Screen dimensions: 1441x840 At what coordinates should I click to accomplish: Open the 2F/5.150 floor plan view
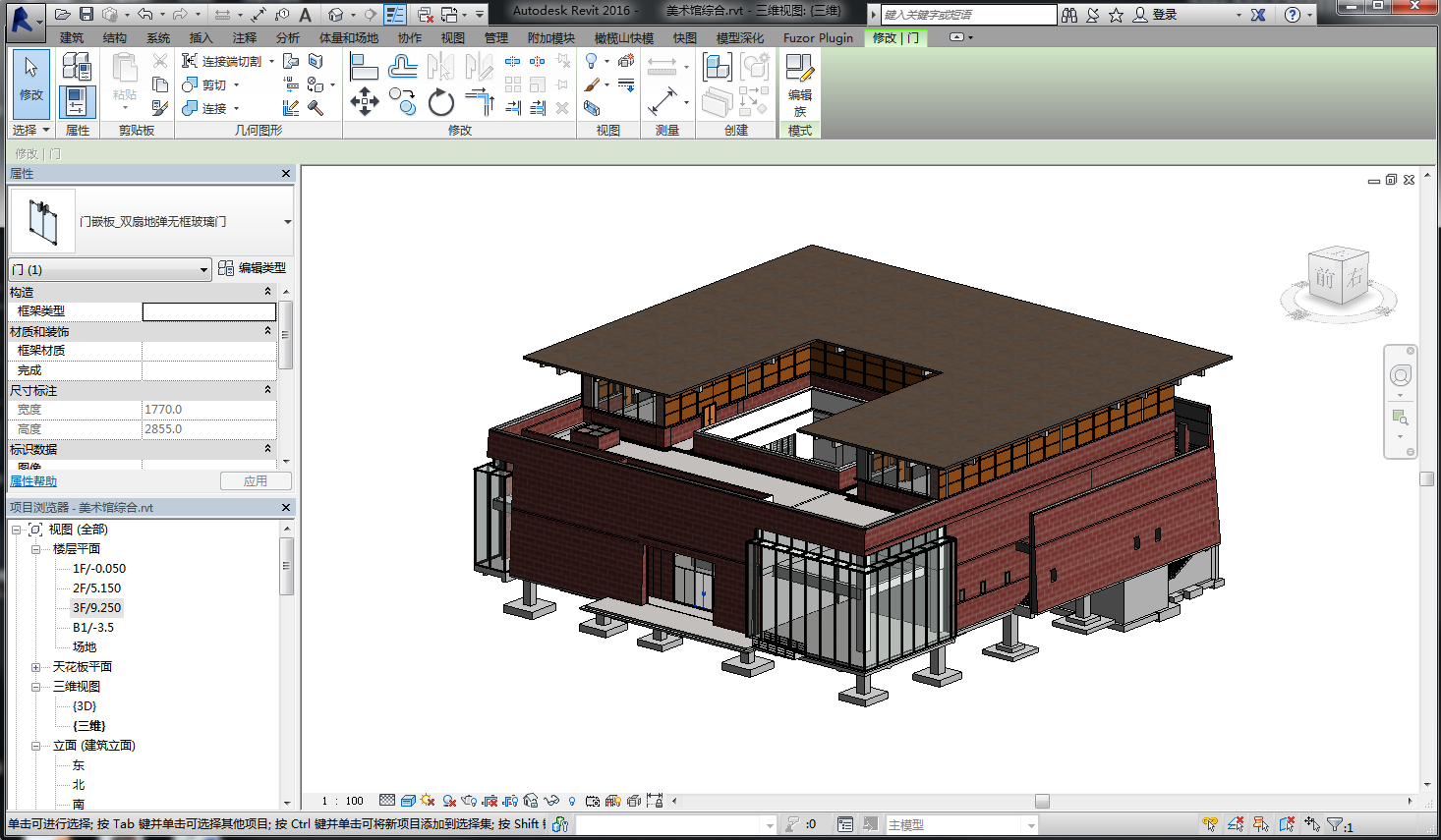96,588
